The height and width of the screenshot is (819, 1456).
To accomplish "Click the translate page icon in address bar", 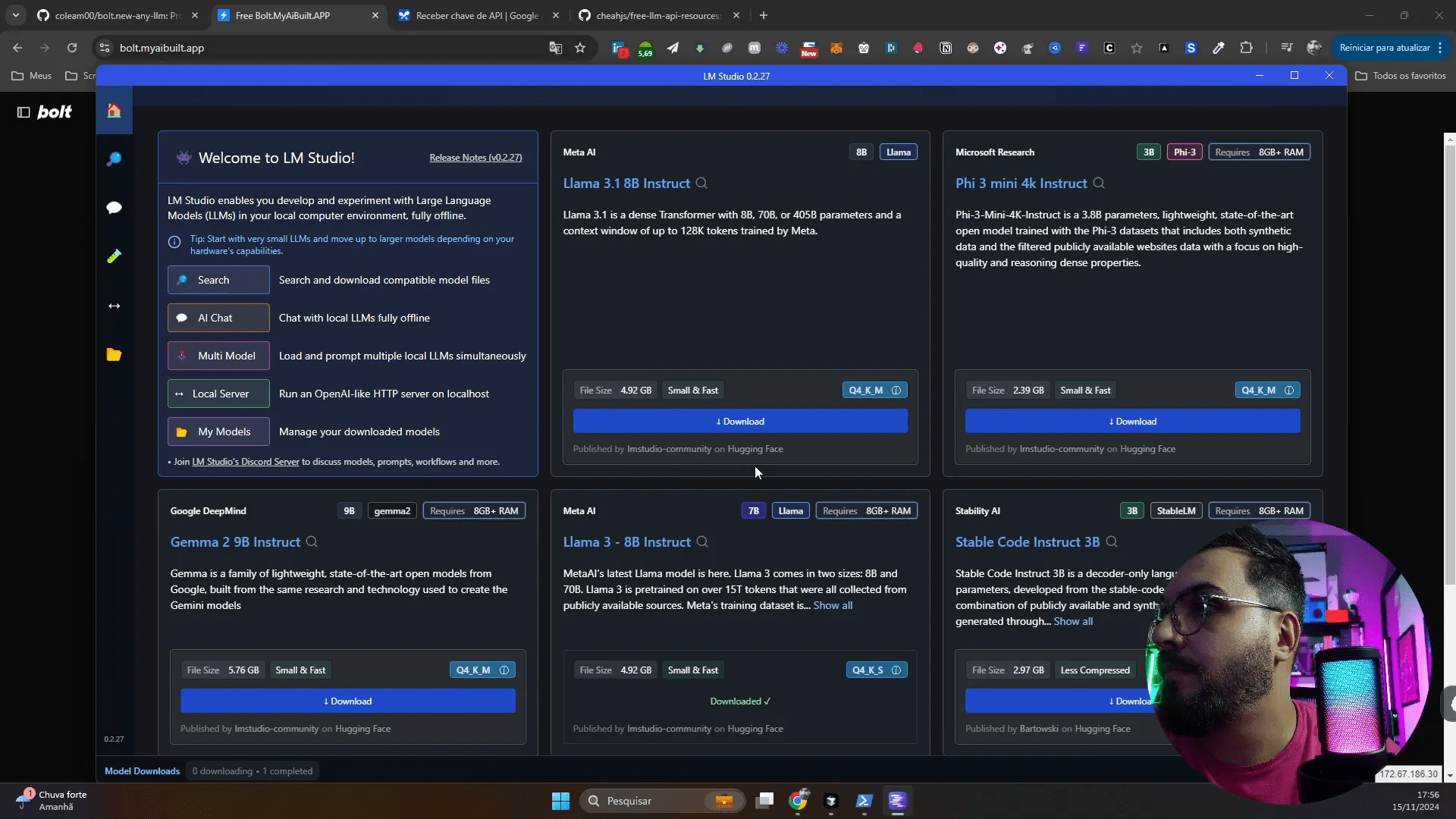I will pyautogui.click(x=556, y=48).
